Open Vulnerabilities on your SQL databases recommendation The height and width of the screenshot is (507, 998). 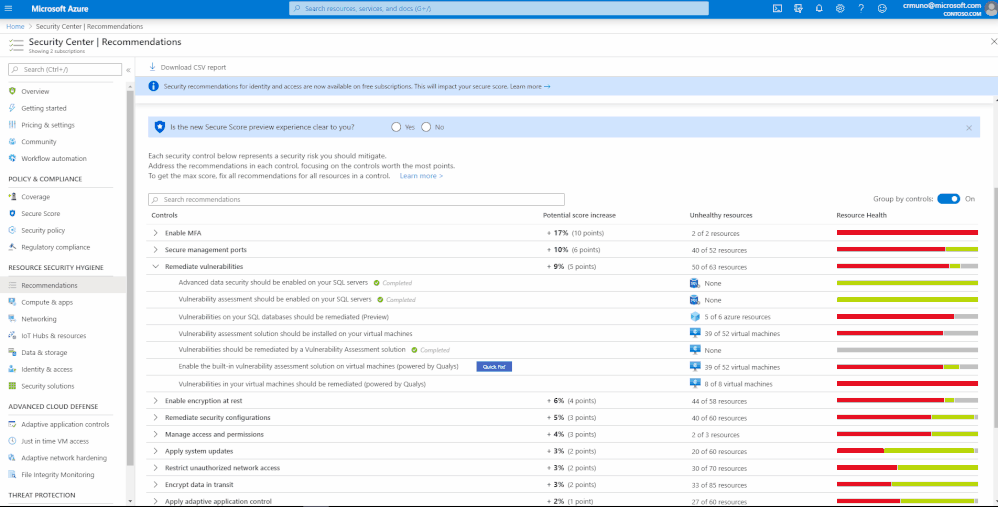[283, 317]
